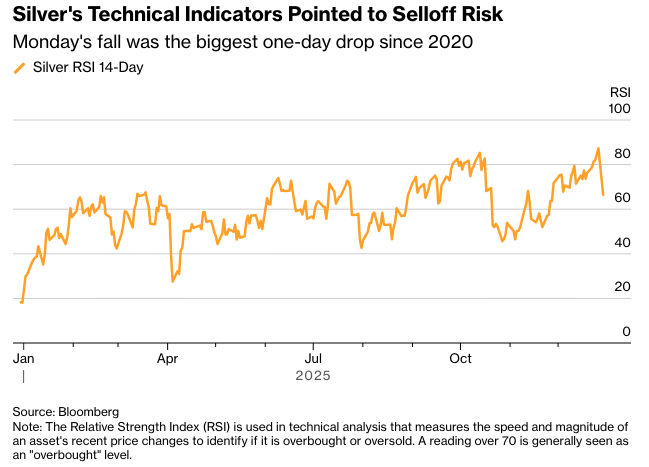Viewport: 649px width, 467px height.
Task: Click the 100 value on the y-axis
Action: 620,109
